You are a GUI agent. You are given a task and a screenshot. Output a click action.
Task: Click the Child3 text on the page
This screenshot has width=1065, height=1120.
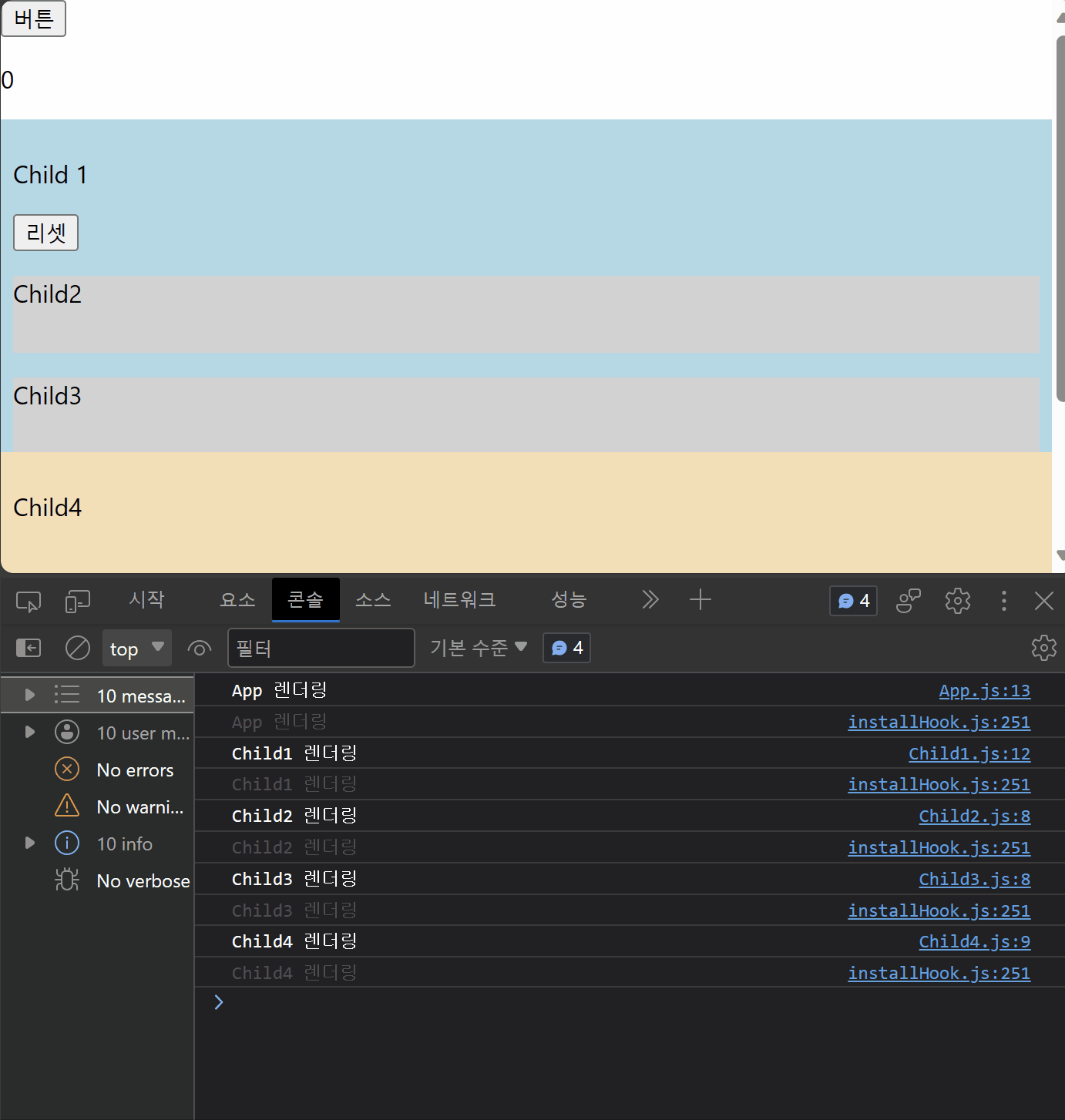47,396
